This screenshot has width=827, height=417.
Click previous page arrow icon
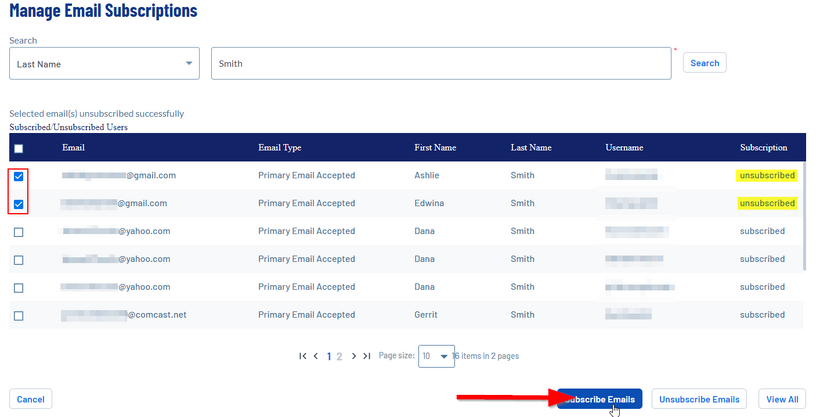[x=316, y=356]
